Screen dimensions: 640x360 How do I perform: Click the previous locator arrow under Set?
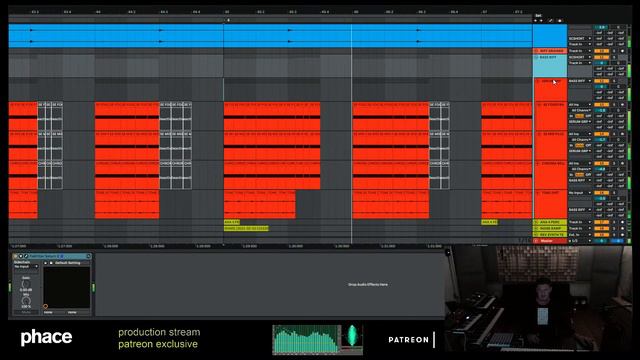535,20
